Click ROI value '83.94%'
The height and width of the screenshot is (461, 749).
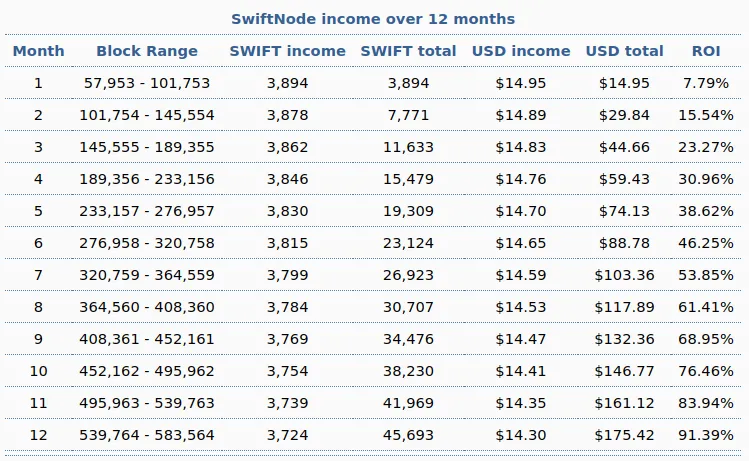(706, 403)
